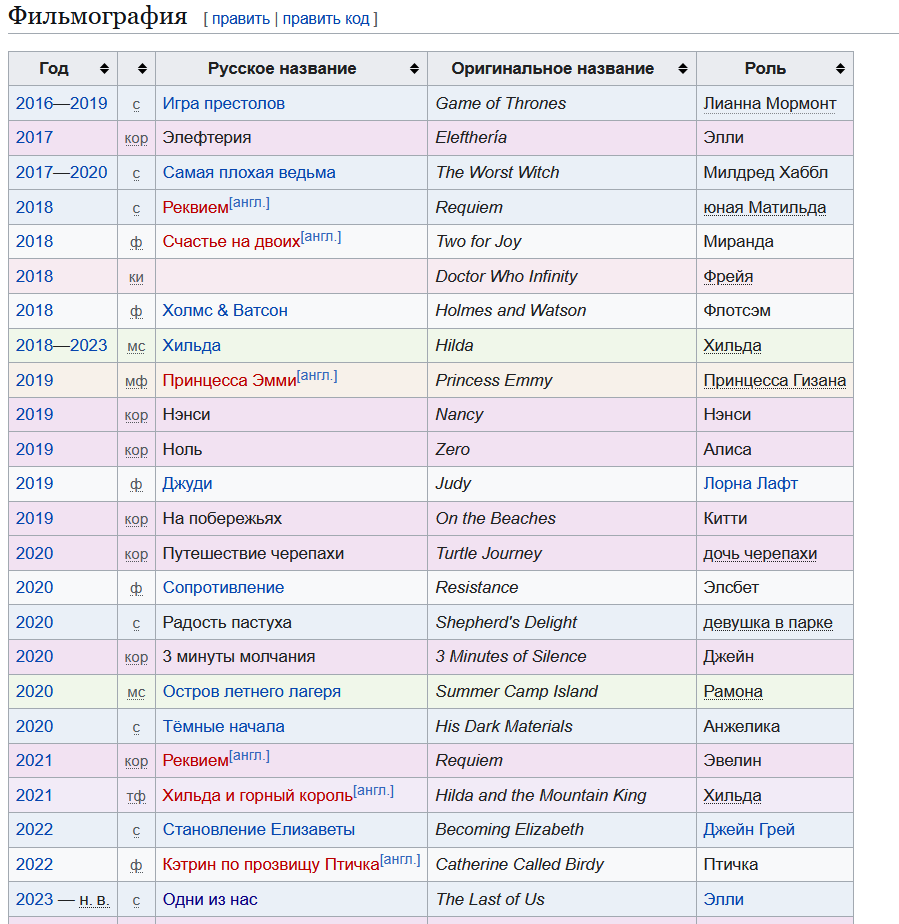Click the [англ.] link after Счастье на двоих
This screenshot has height=924, width=899.
(x=321, y=237)
